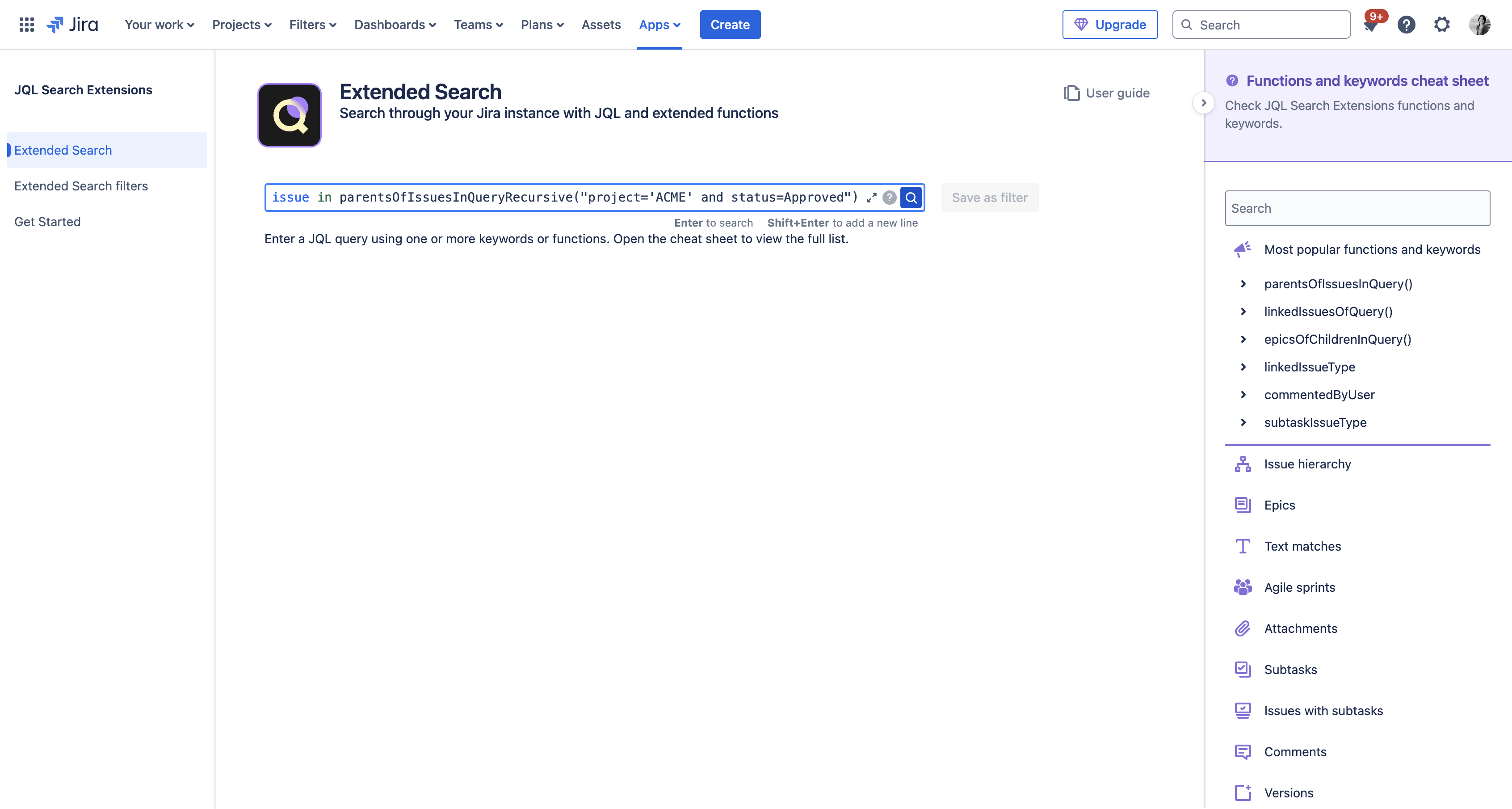Image resolution: width=1512 pixels, height=809 pixels.
Task: Collapse the cheat sheet side panel
Action: 1203,103
